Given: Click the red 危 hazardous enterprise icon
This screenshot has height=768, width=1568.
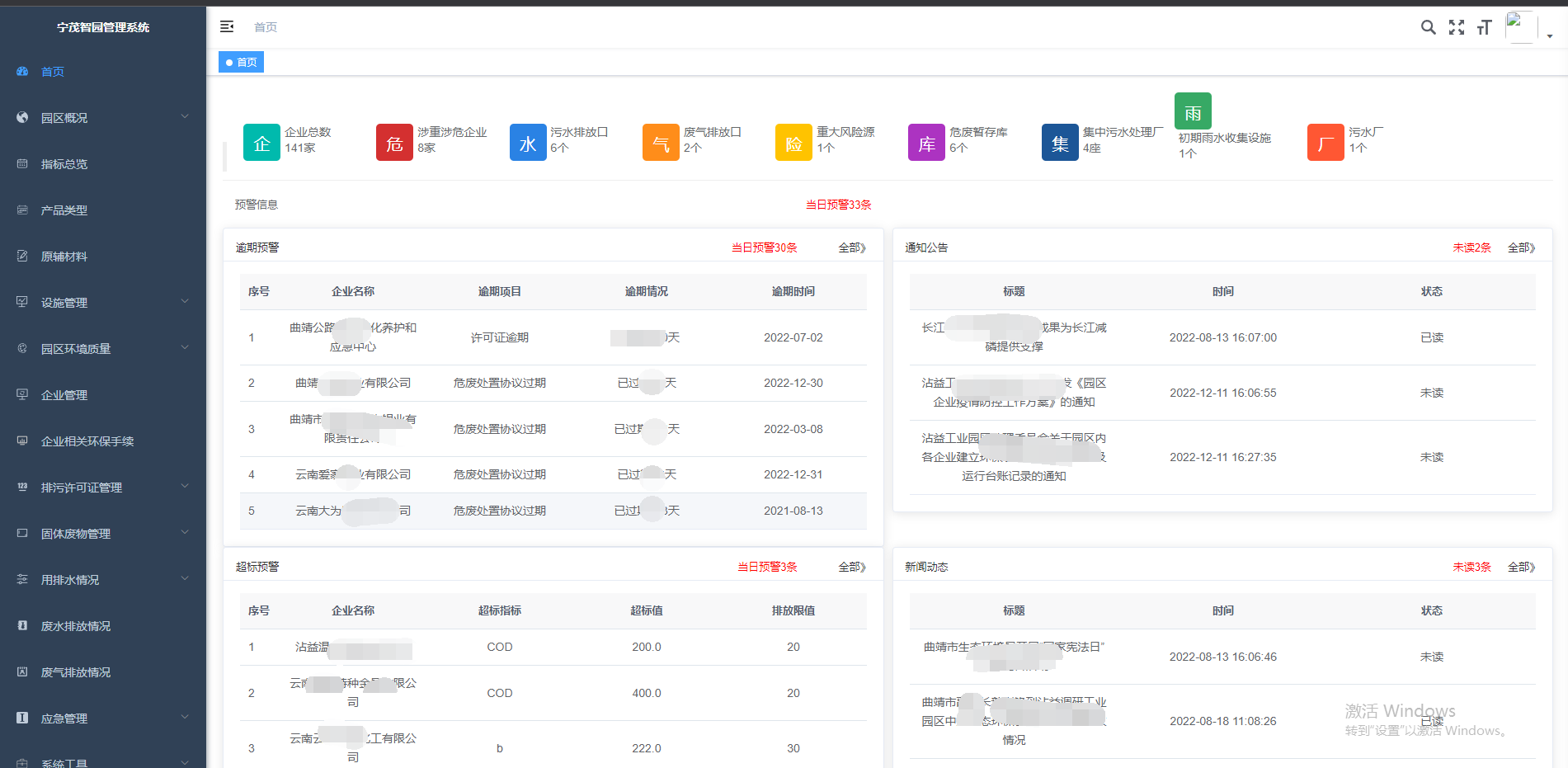Looking at the screenshot, I should click(394, 143).
